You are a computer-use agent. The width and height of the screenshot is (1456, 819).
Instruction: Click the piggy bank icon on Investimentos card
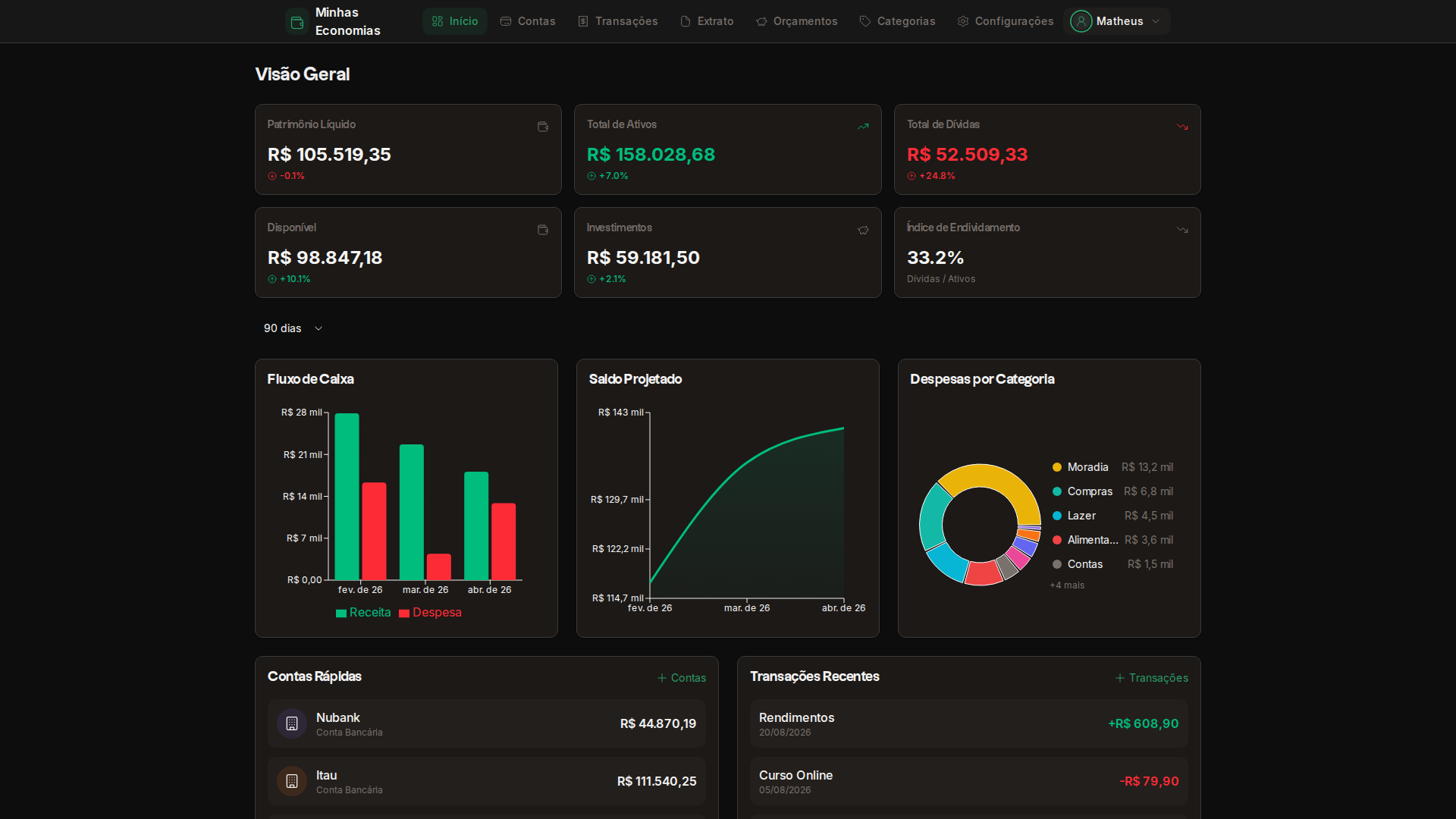click(863, 230)
